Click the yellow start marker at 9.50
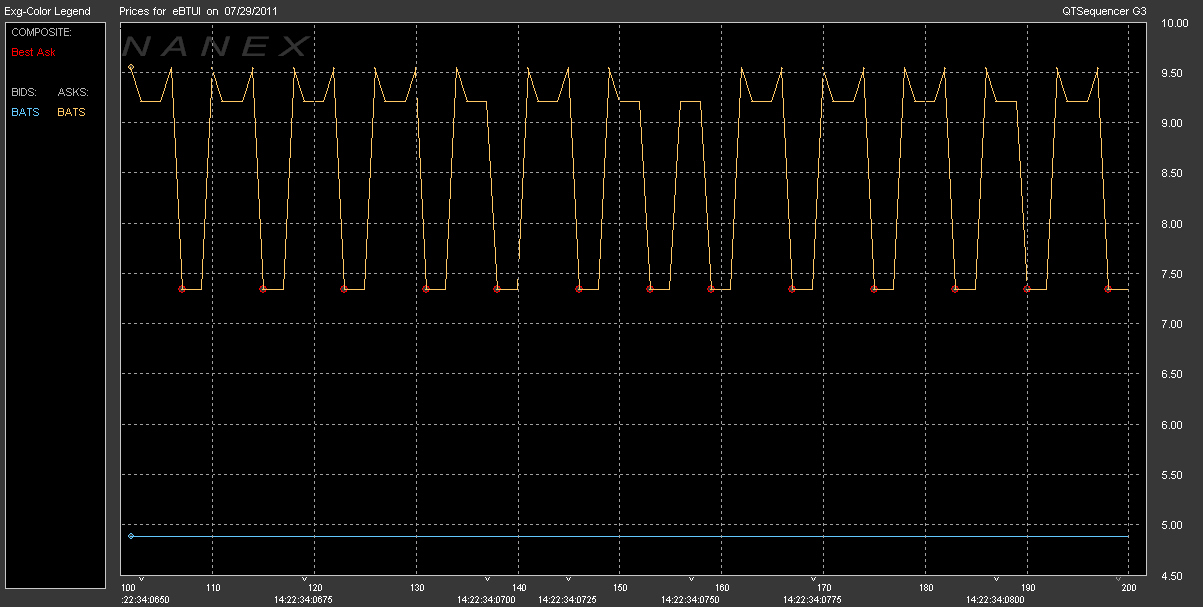Viewport: 1203px width, 607px height. pyautogui.click(x=131, y=68)
